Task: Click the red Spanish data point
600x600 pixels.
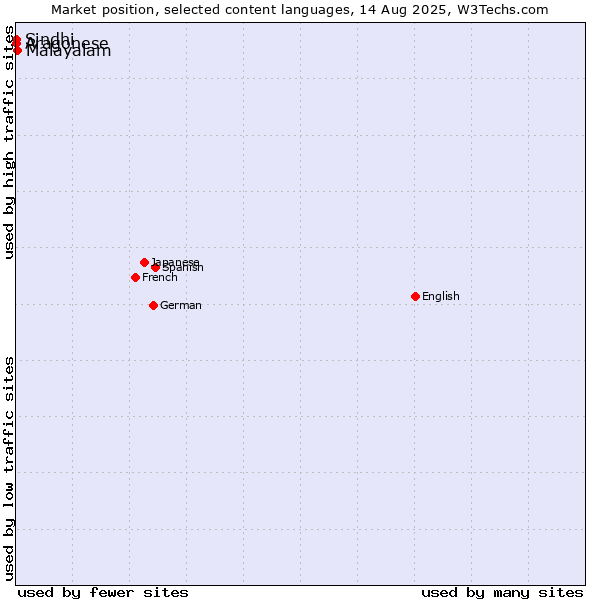Action: [155, 267]
